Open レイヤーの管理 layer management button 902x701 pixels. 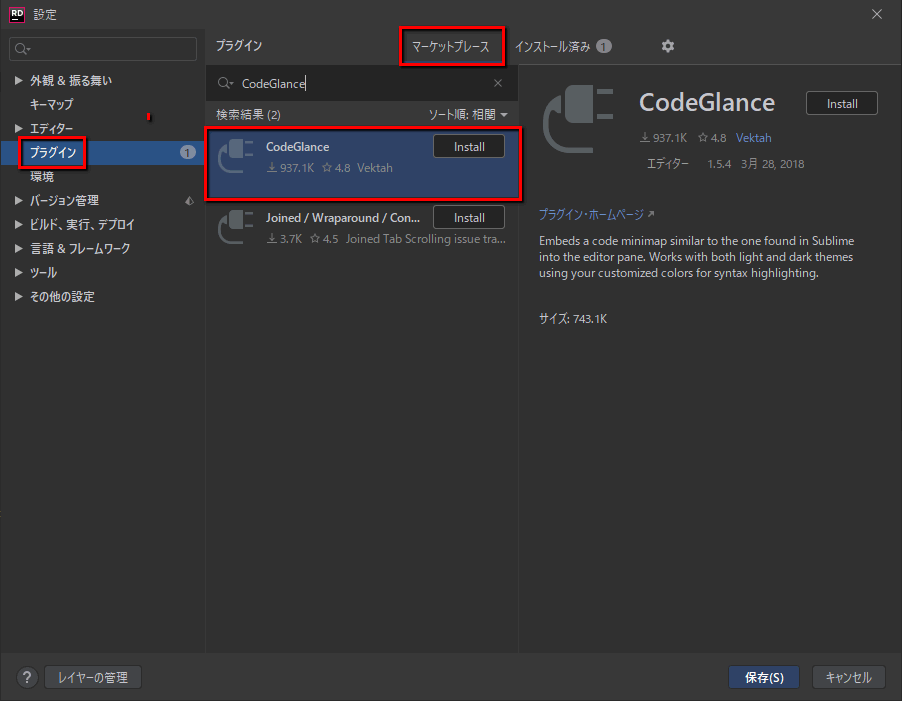93,677
